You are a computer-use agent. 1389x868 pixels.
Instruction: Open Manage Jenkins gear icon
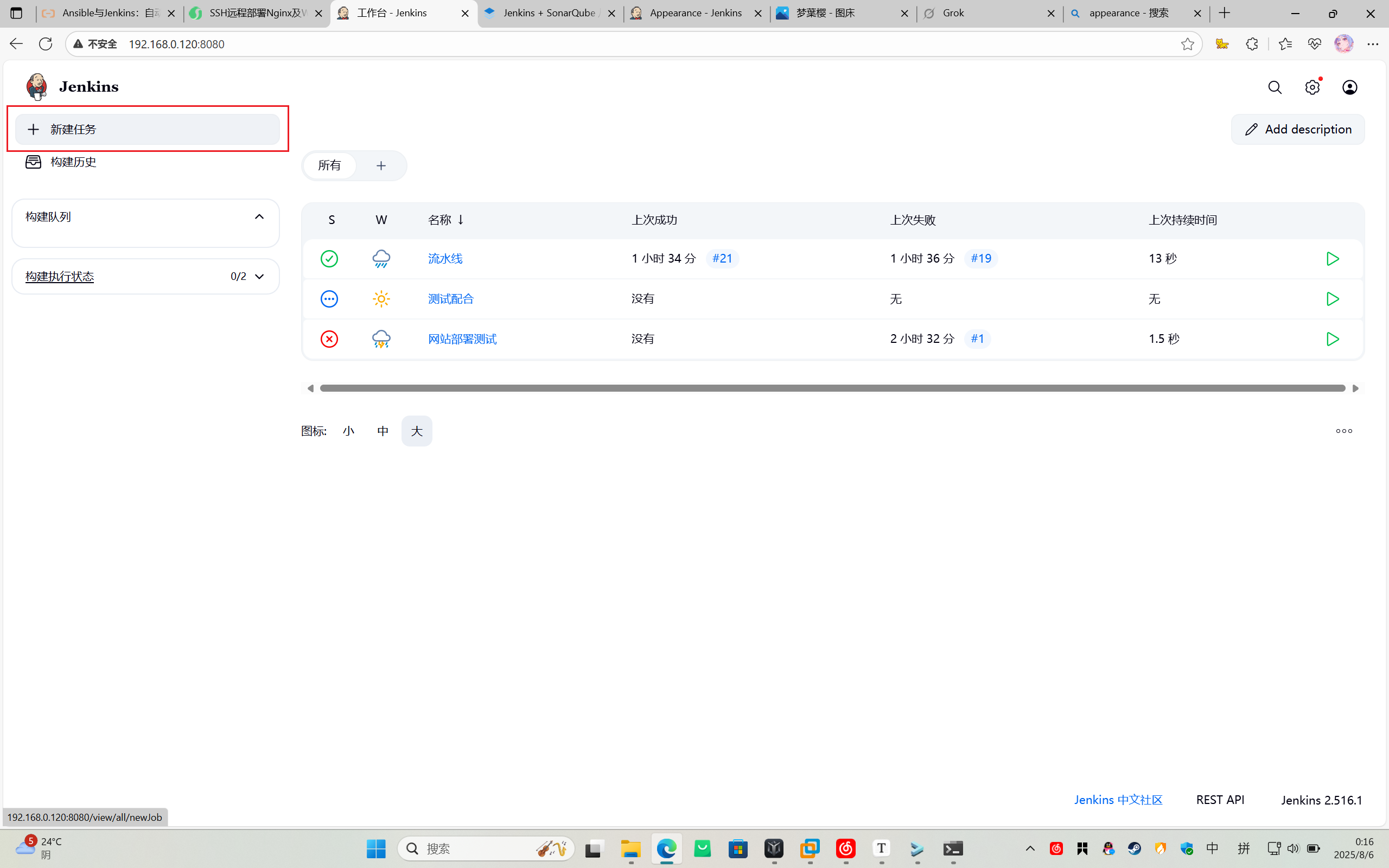[1312, 87]
